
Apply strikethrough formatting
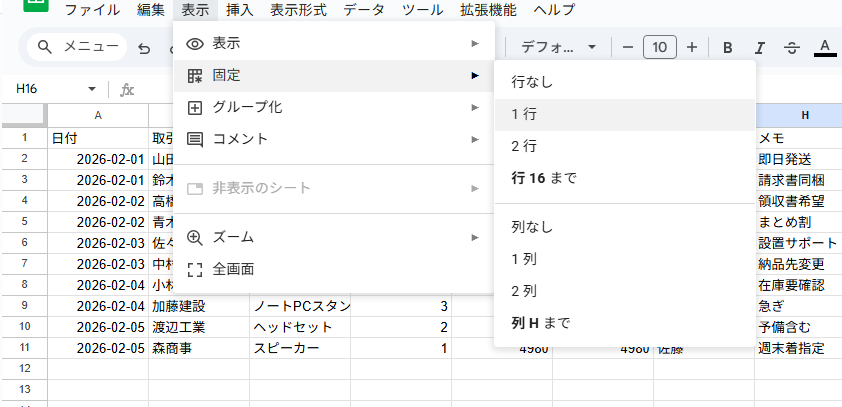pyautogui.click(x=792, y=47)
